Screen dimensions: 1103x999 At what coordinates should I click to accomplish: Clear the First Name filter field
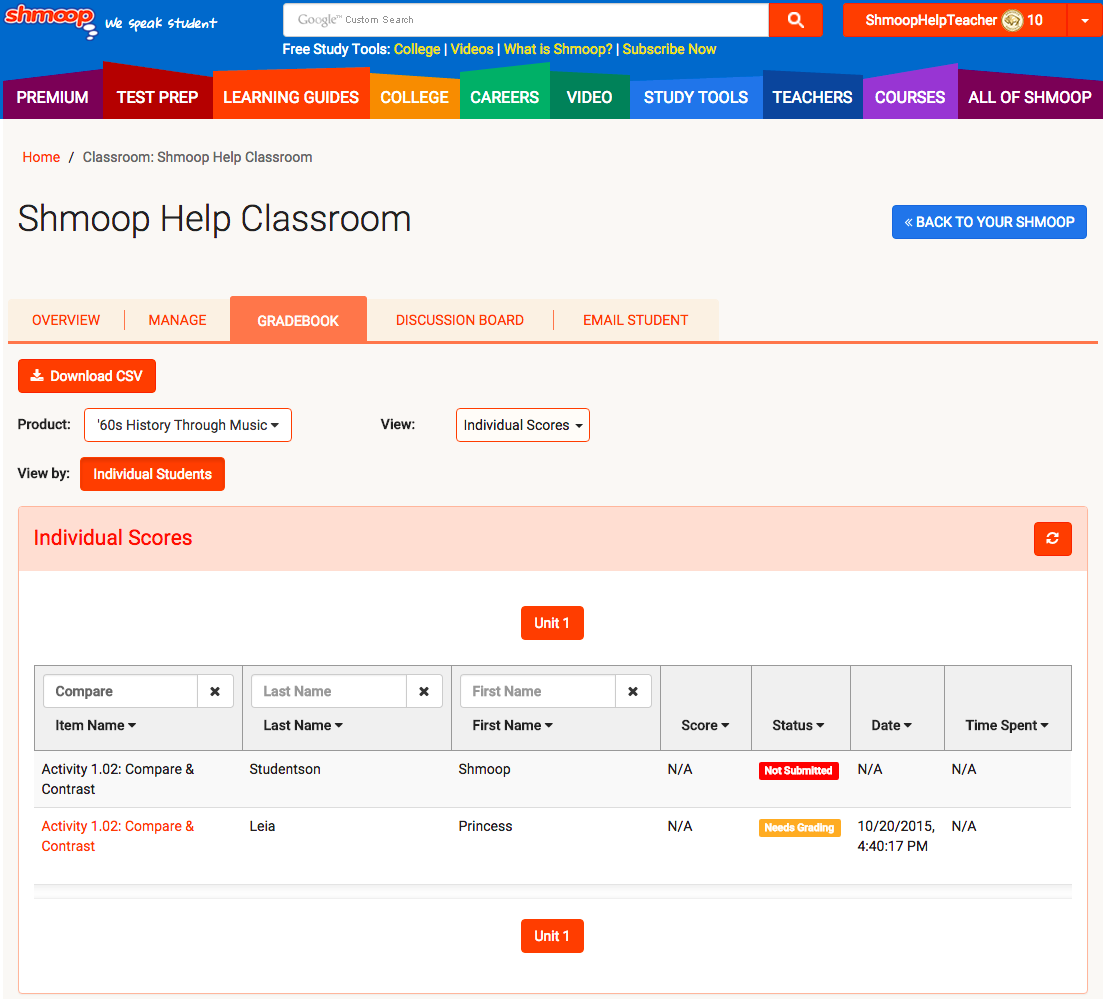pos(633,692)
